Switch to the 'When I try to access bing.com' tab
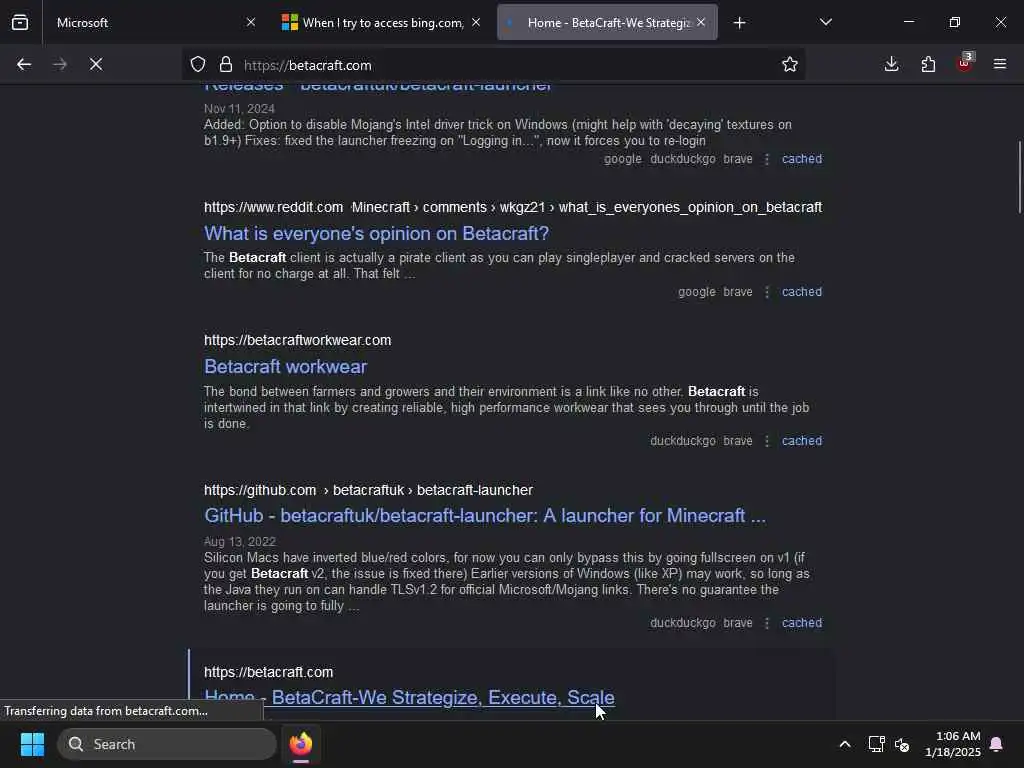The height and width of the screenshot is (768, 1024). [381, 22]
